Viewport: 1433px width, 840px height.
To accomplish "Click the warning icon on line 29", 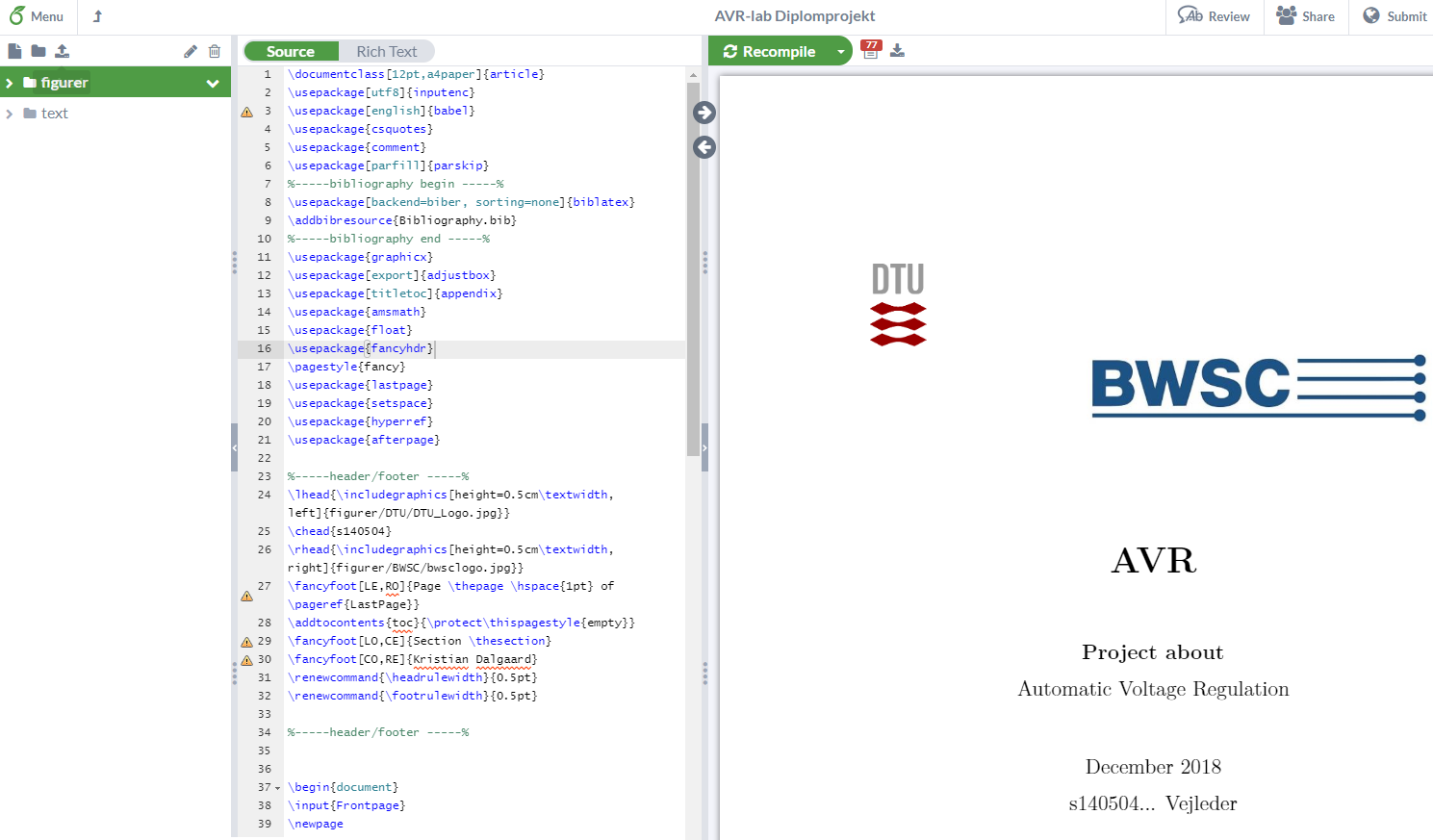I will [x=246, y=642].
